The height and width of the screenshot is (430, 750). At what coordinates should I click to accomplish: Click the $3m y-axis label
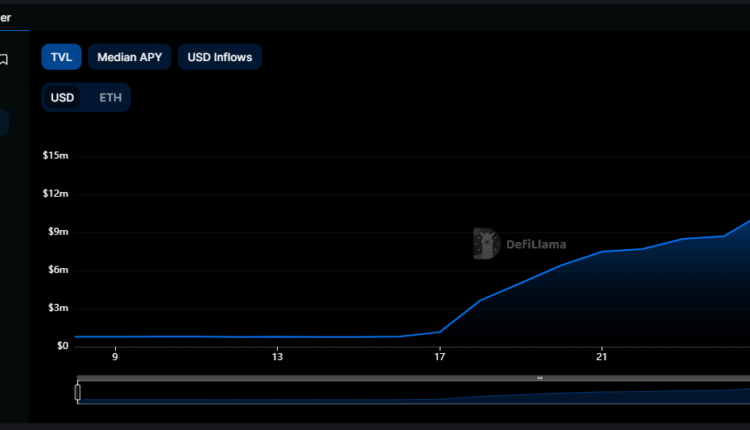pos(57,308)
